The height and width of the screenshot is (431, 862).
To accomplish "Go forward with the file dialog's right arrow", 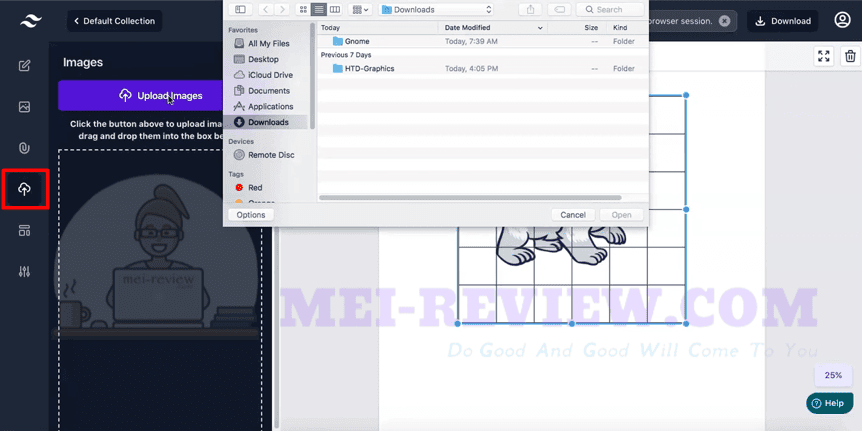I will click(282, 9).
